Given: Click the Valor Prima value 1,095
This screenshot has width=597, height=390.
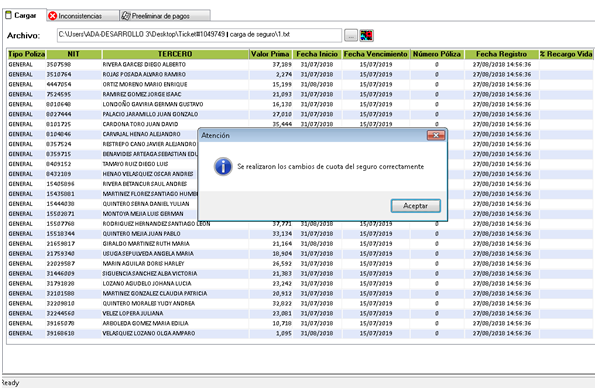Looking at the screenshot, I should (284, 333).
